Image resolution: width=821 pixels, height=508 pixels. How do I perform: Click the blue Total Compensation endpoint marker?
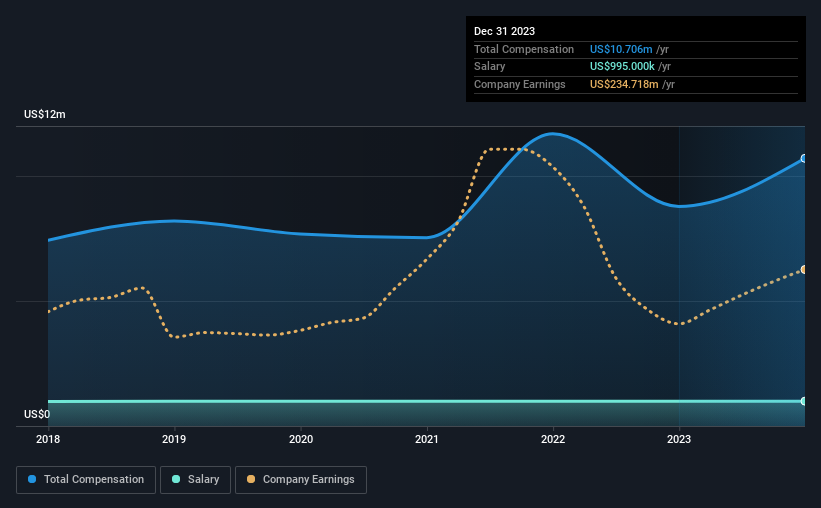coord(803,158)
